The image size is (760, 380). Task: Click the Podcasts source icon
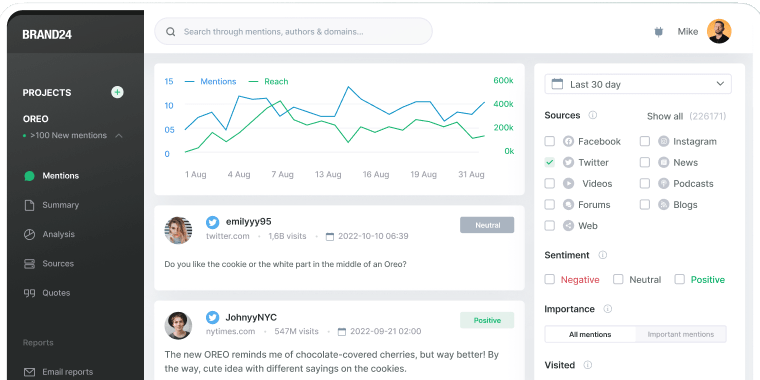[664, 184]
